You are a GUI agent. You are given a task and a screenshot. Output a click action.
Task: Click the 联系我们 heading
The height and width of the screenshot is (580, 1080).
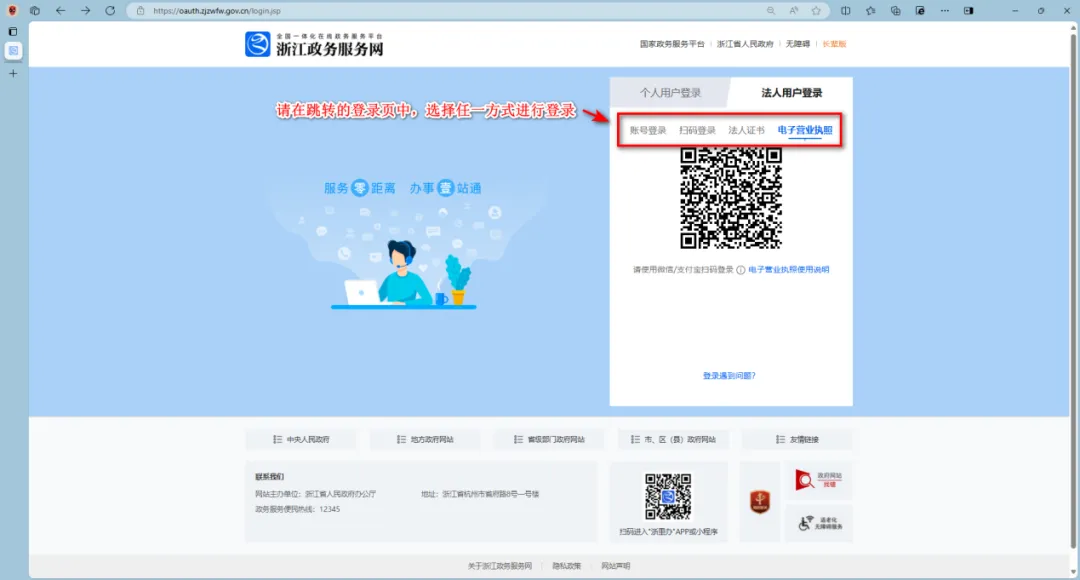[269, 477]
